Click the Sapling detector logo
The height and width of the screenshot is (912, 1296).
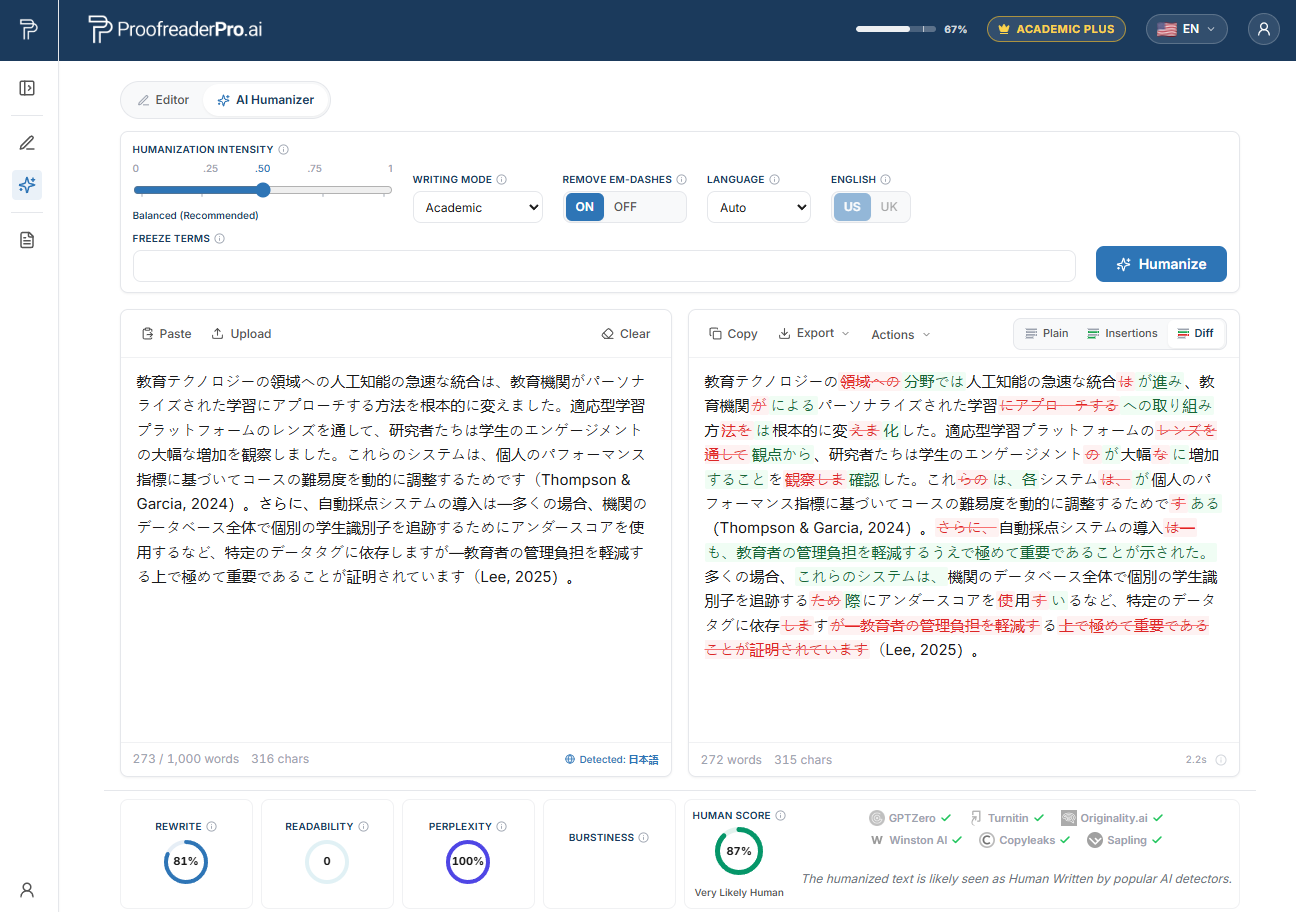coord(1095,840)
